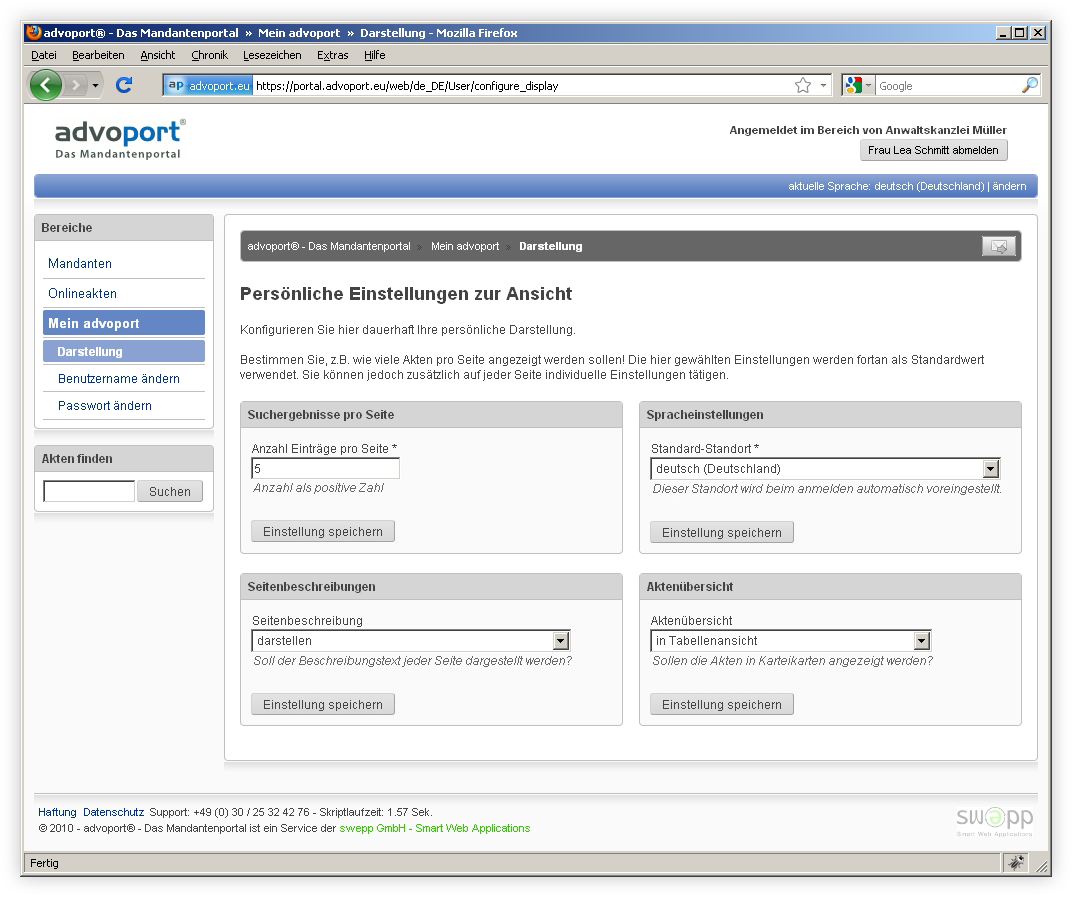Open the Haftung footer link

coord(57,812)
